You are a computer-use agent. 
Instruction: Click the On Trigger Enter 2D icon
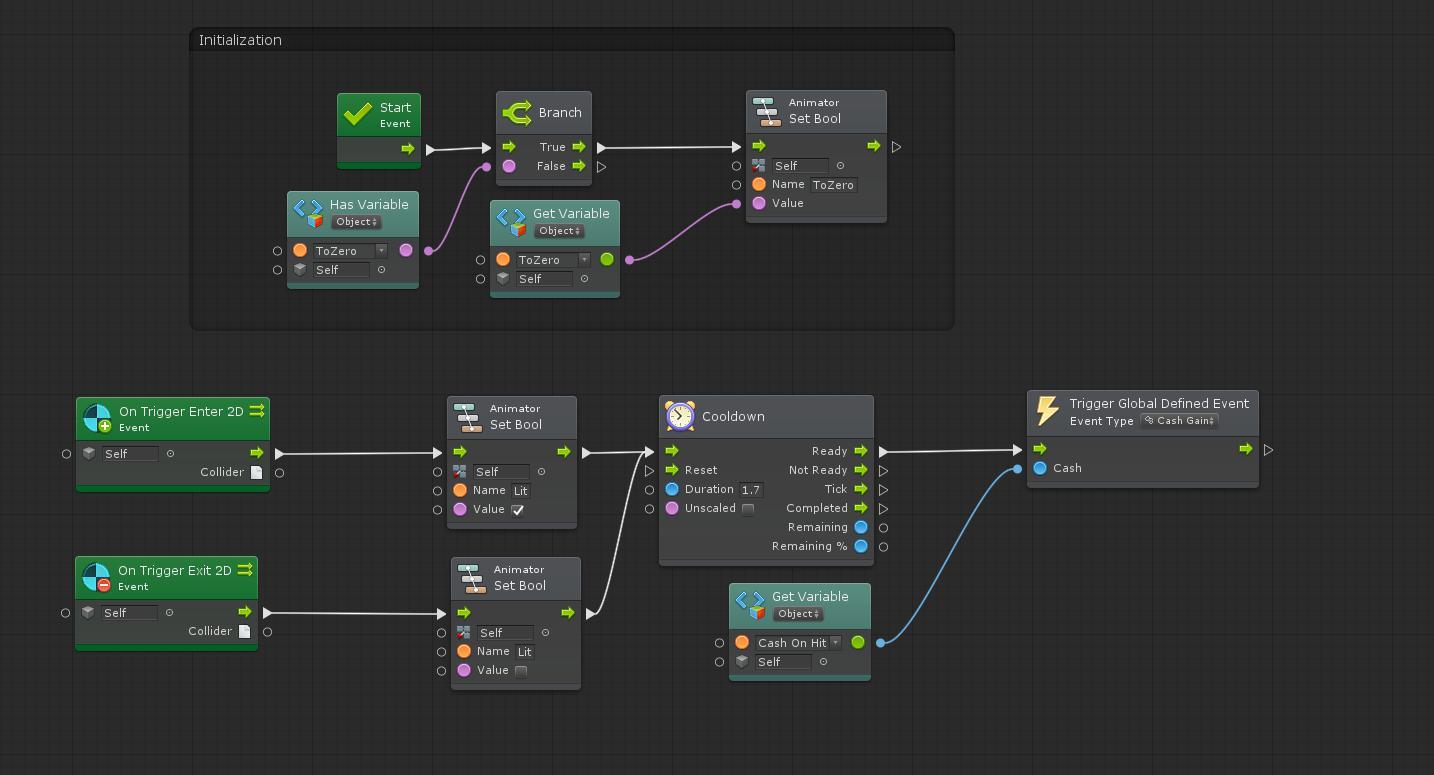point(97,418)
